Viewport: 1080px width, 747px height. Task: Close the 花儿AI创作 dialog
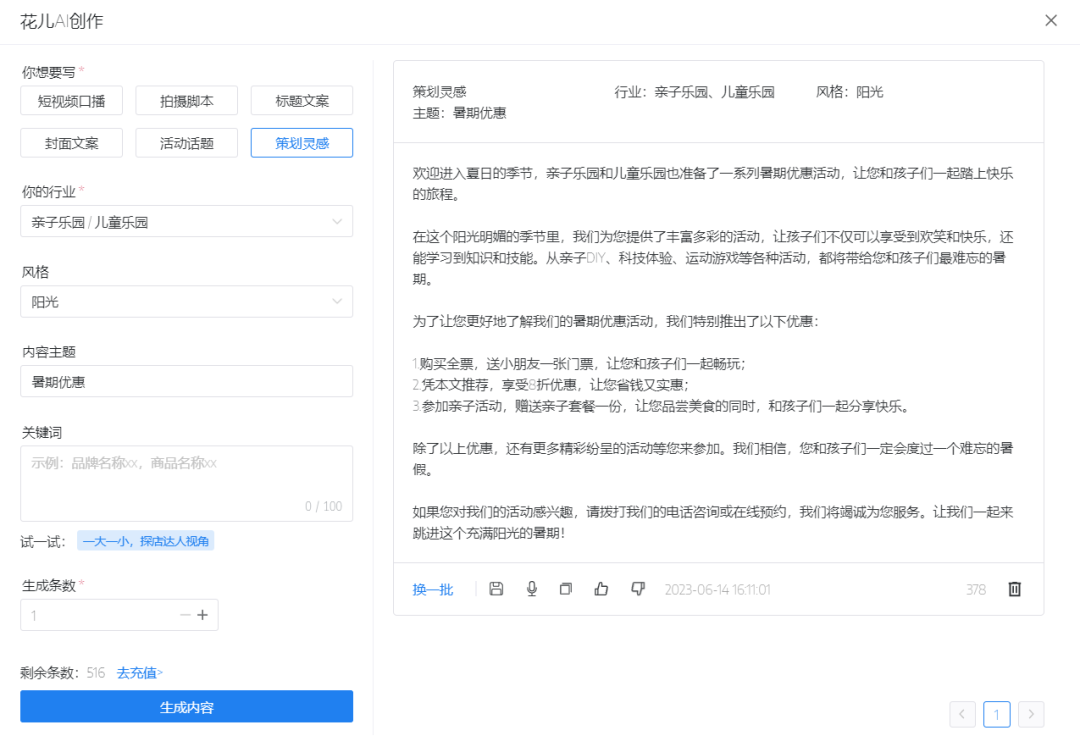coord(1051,21)
